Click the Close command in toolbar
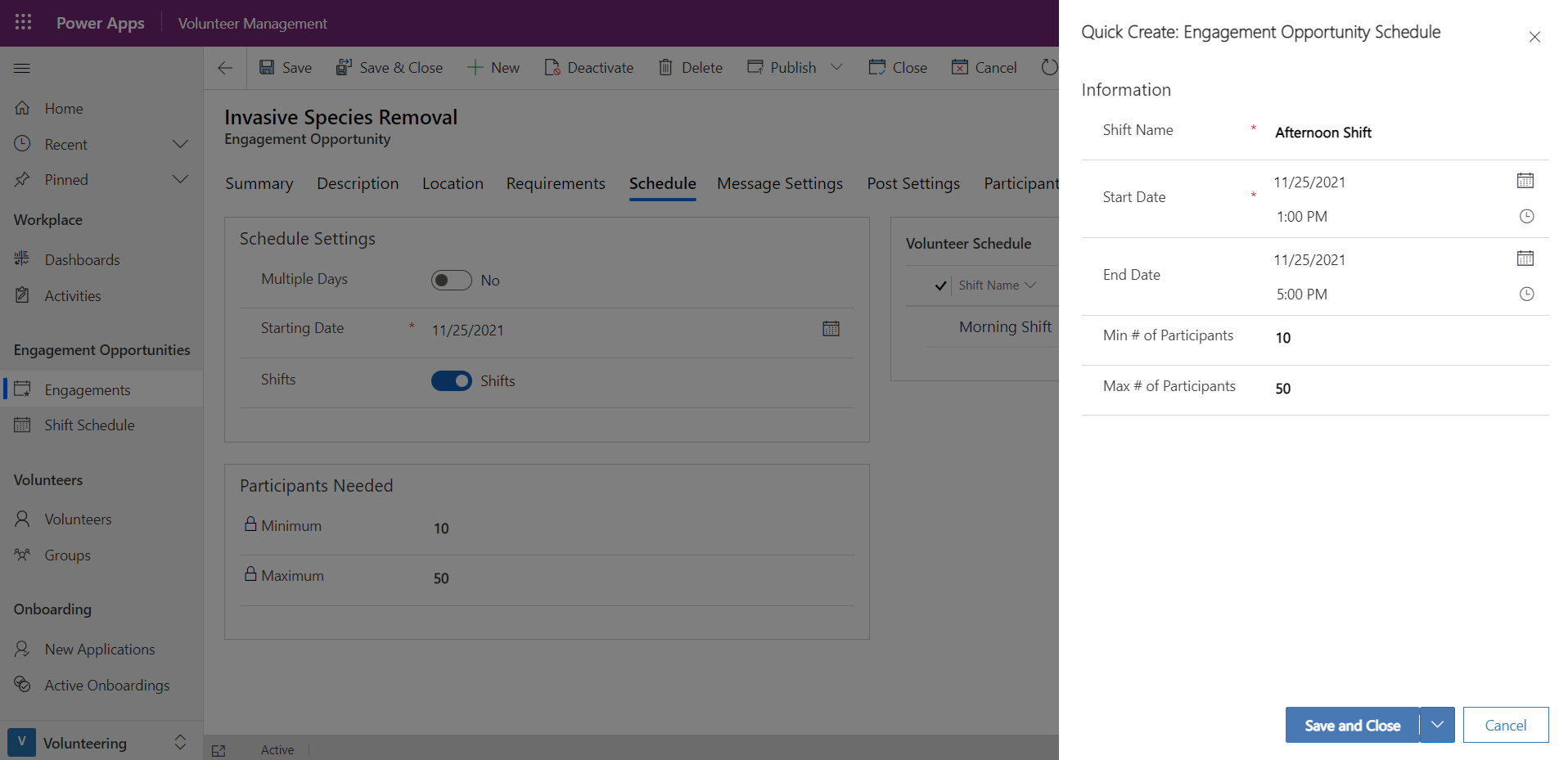Screen dimensions: 1568x760 click(898, 68)
